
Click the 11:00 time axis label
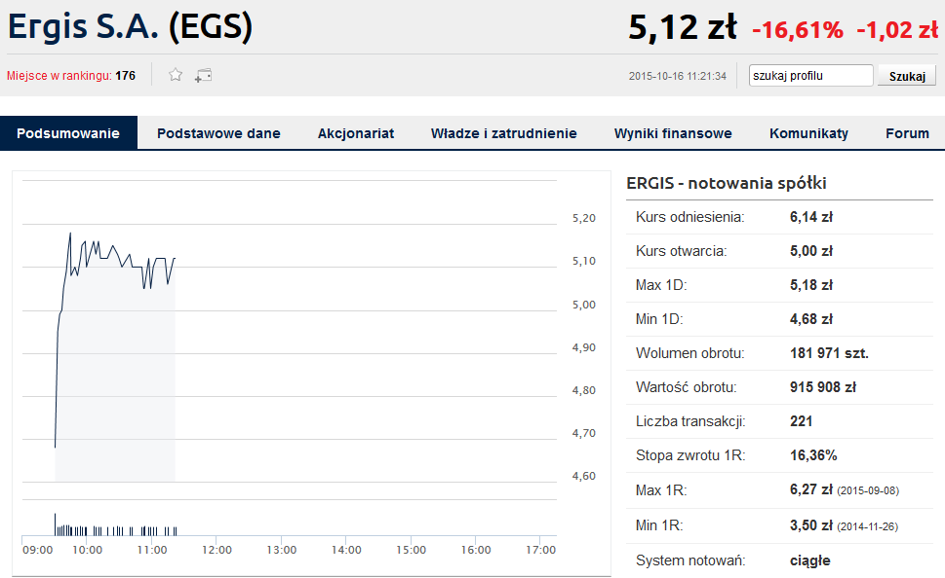point(152,550)
